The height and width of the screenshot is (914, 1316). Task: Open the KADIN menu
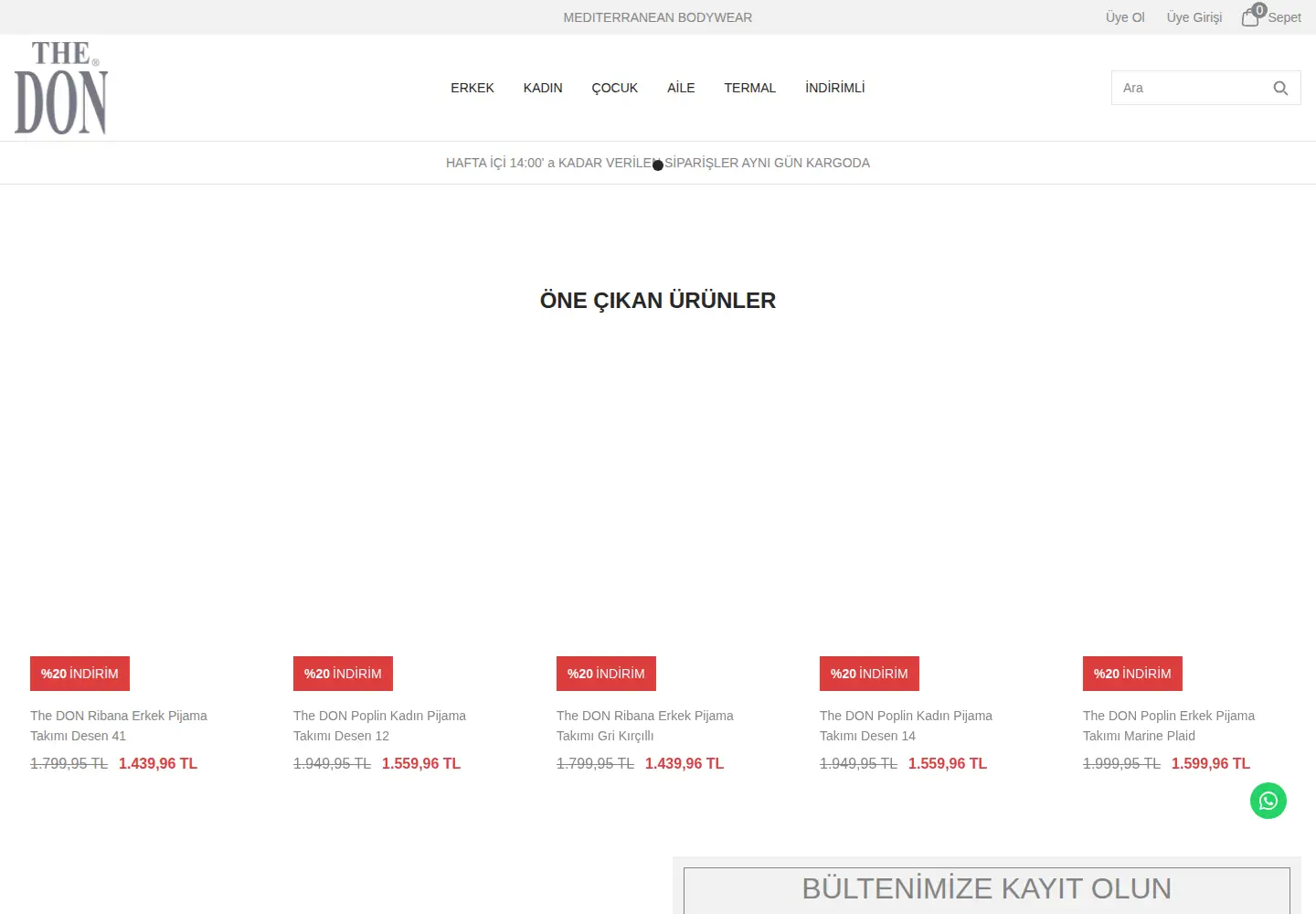coord(543,88)
